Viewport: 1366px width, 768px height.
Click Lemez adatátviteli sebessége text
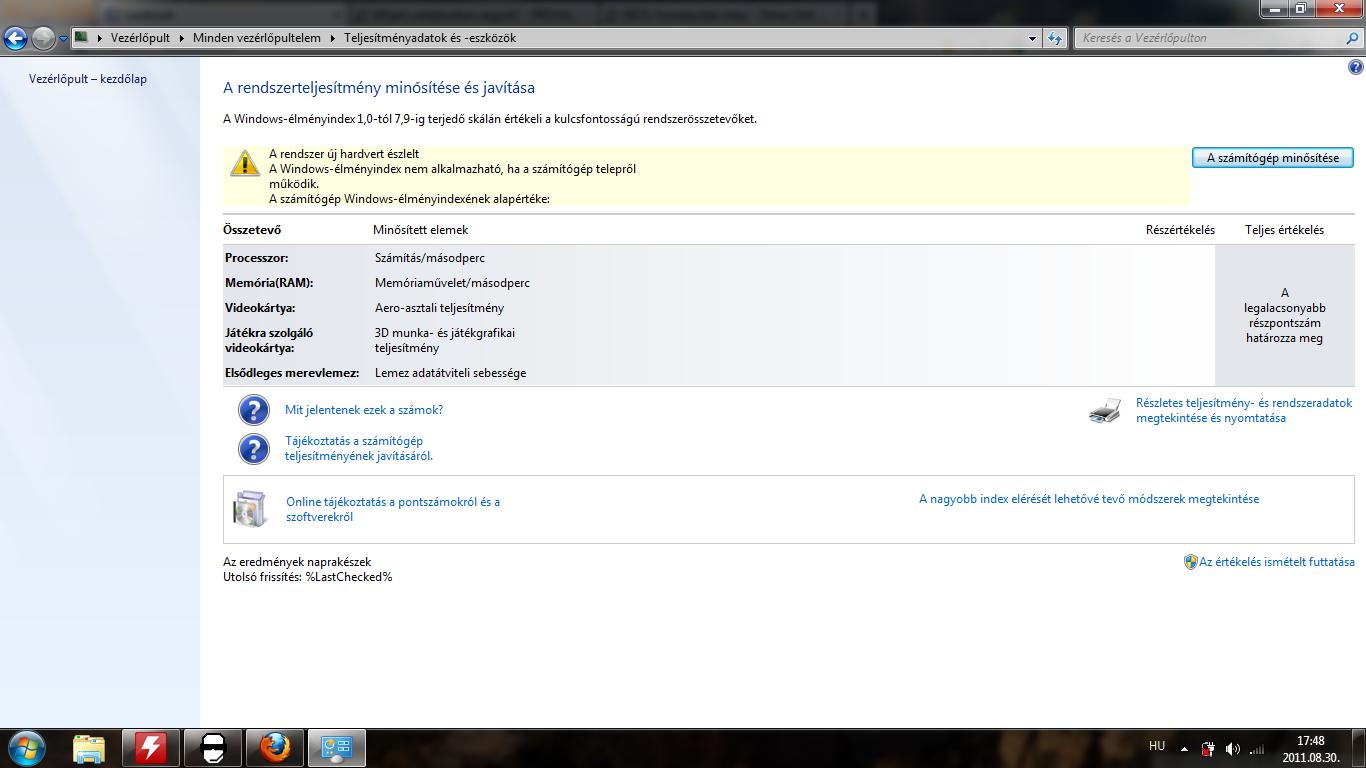click(450, 373)
